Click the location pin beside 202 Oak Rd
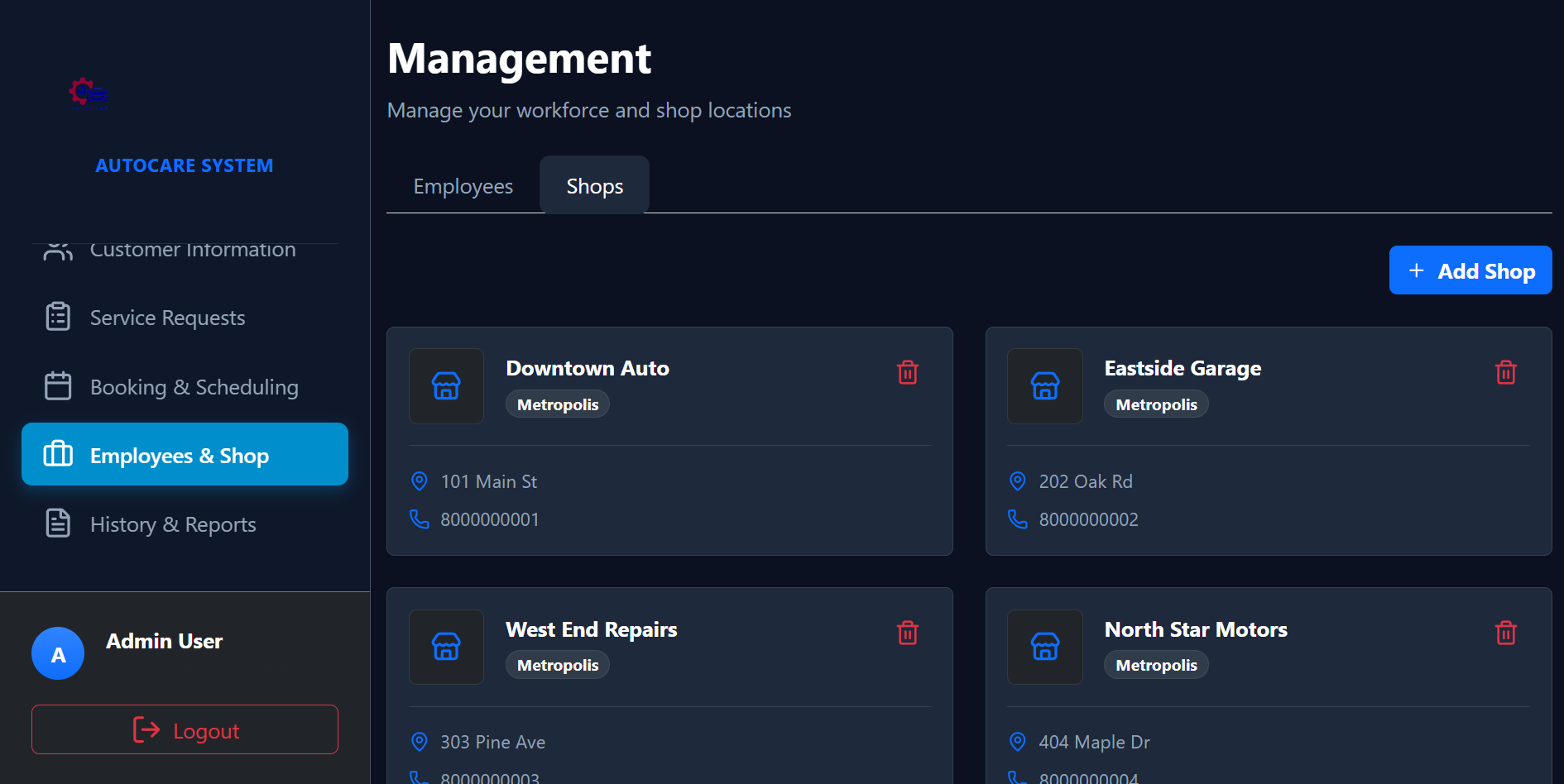The width and height of the screenshot is (1564, 784). [1018, 481]
